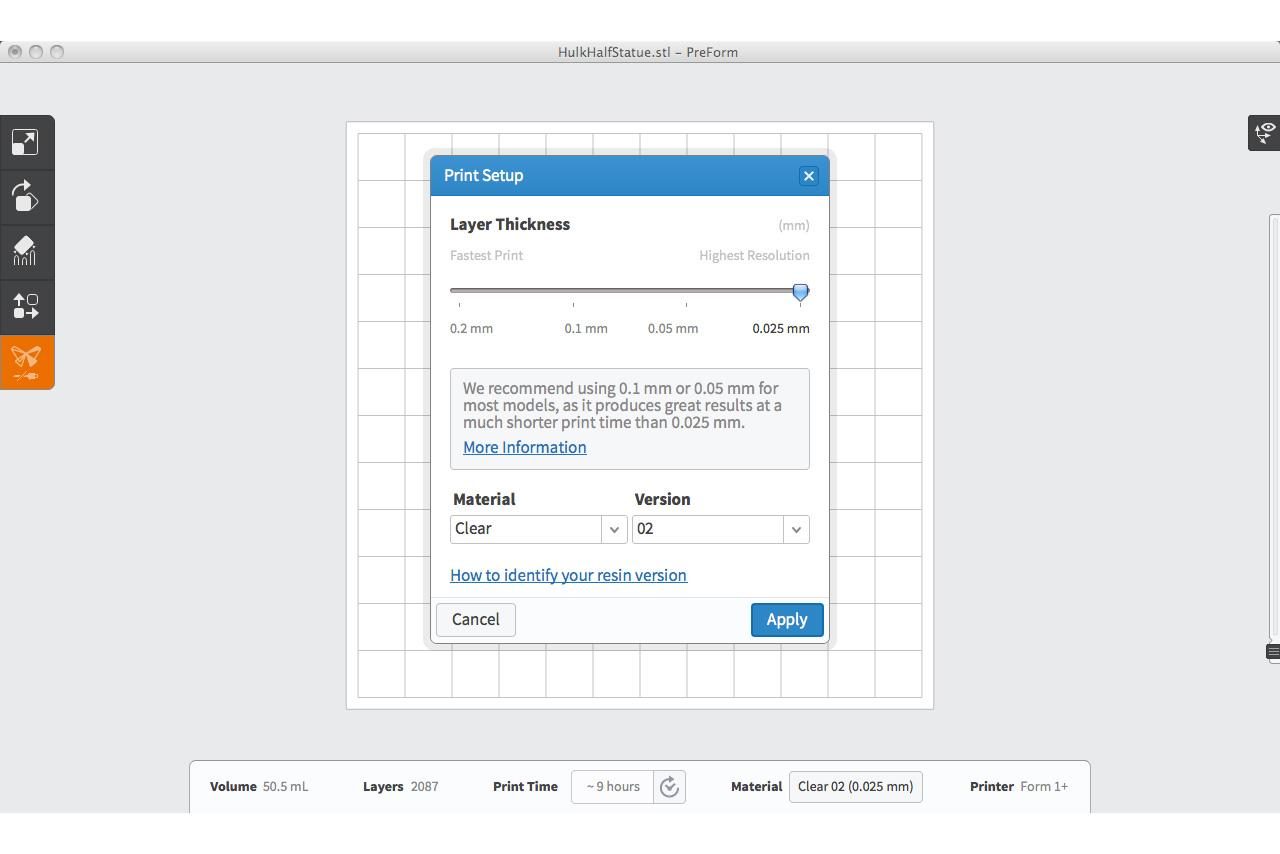Select the 0.025 mm thickness label
1280x854 pixels.
(781, 328)
